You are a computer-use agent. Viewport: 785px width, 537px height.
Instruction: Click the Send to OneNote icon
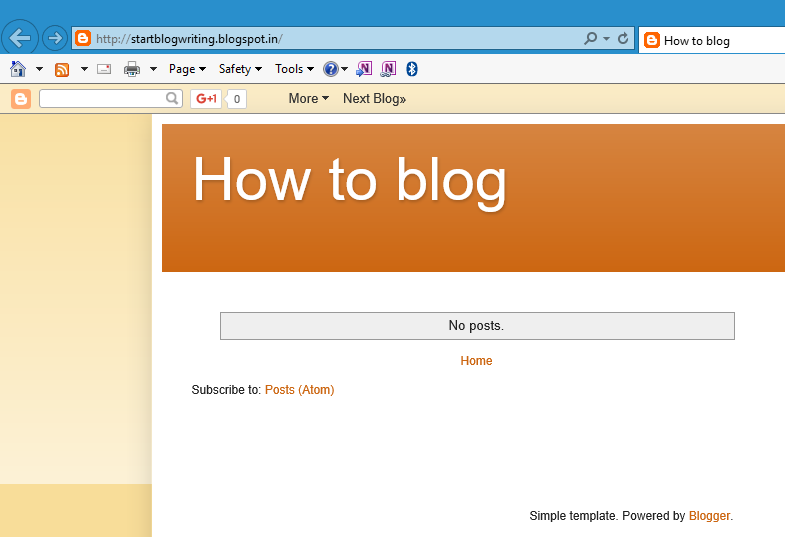(x=364, y=69)
